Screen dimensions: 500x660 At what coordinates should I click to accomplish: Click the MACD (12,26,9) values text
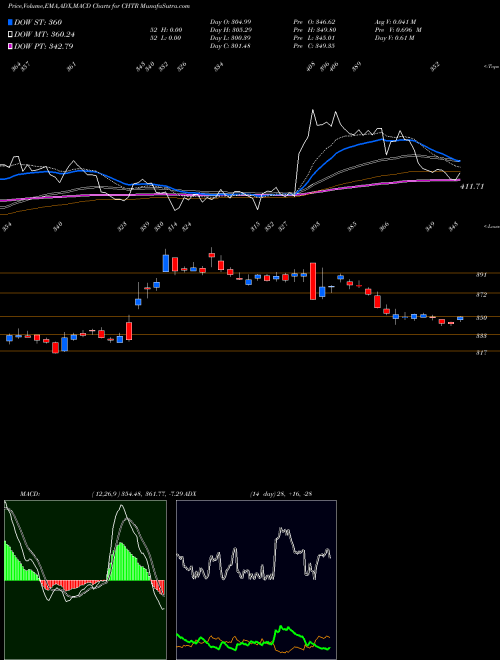138,494
